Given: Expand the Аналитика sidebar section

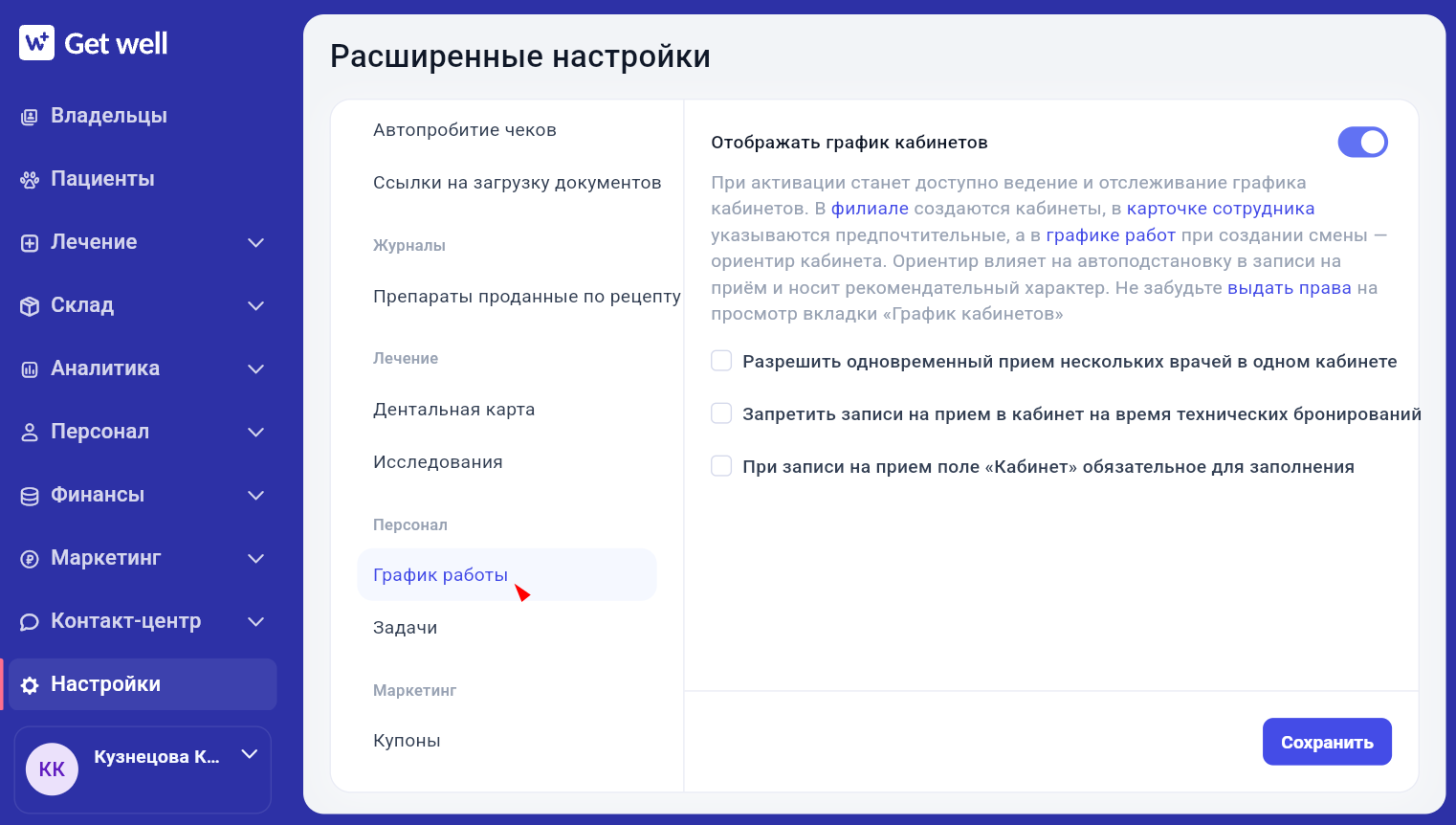Looking at the screenshot, I should (255, 369).
